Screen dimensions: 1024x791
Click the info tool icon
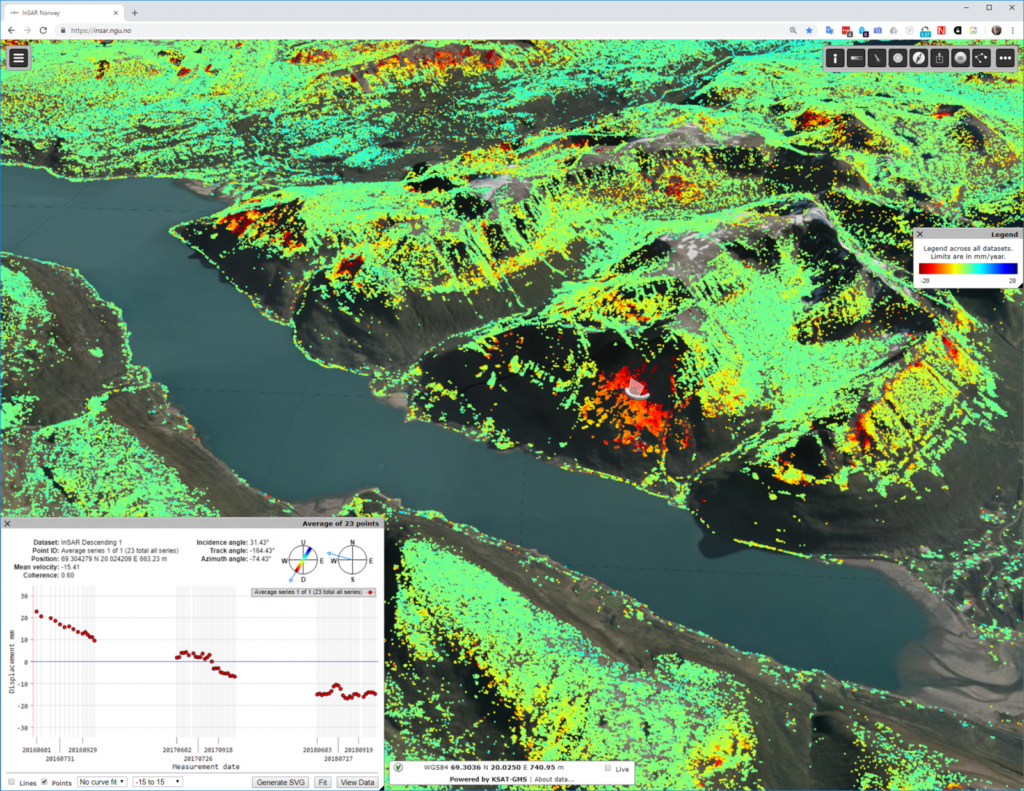click(x=835, y=58)
